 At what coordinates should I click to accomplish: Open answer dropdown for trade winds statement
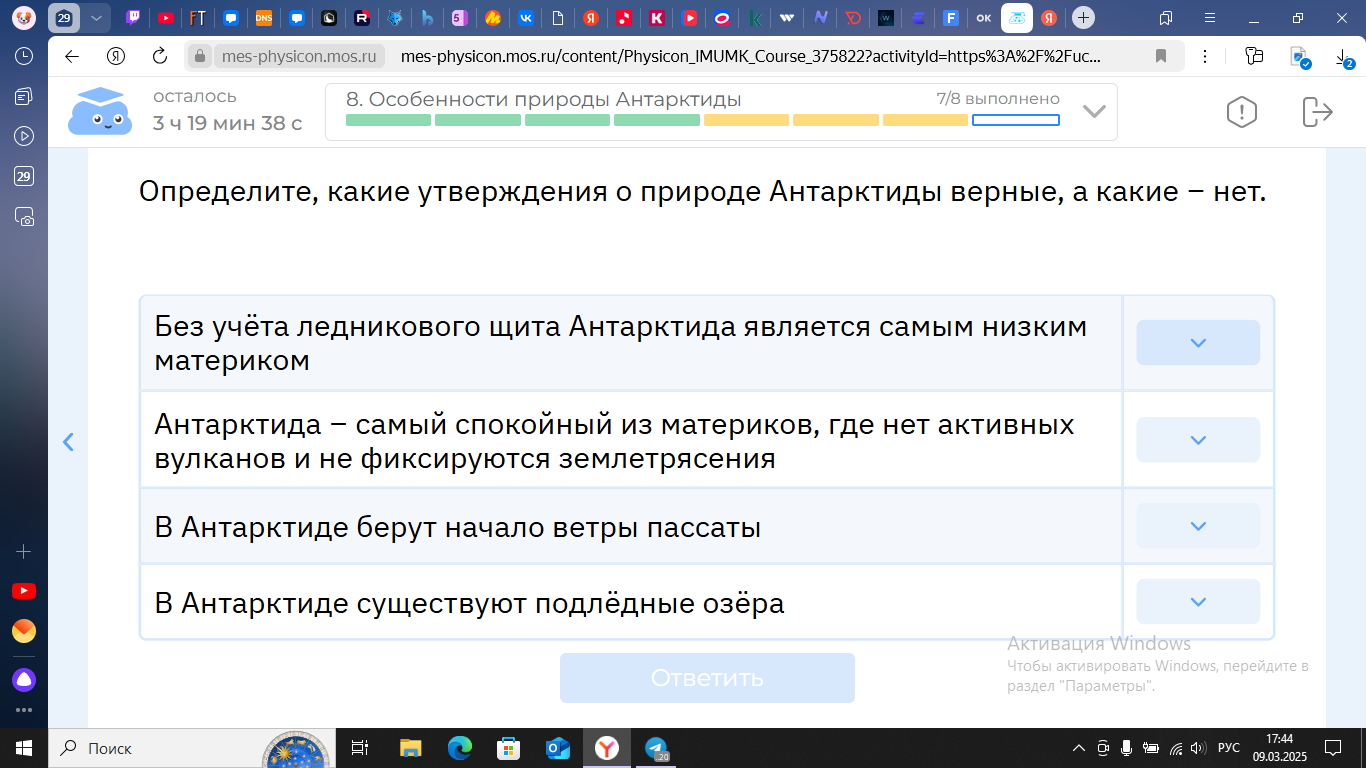(x=1198, y=526)
